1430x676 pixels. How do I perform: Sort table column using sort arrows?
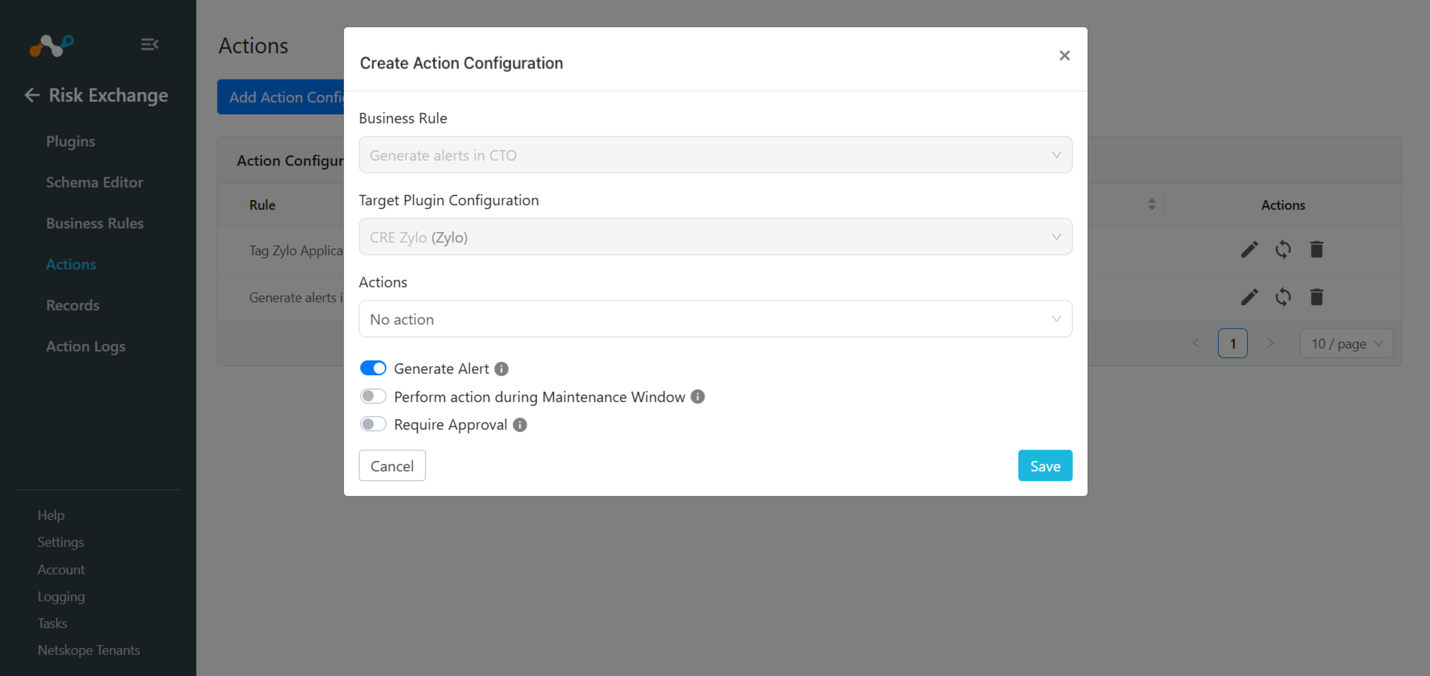click(1152, 205)
